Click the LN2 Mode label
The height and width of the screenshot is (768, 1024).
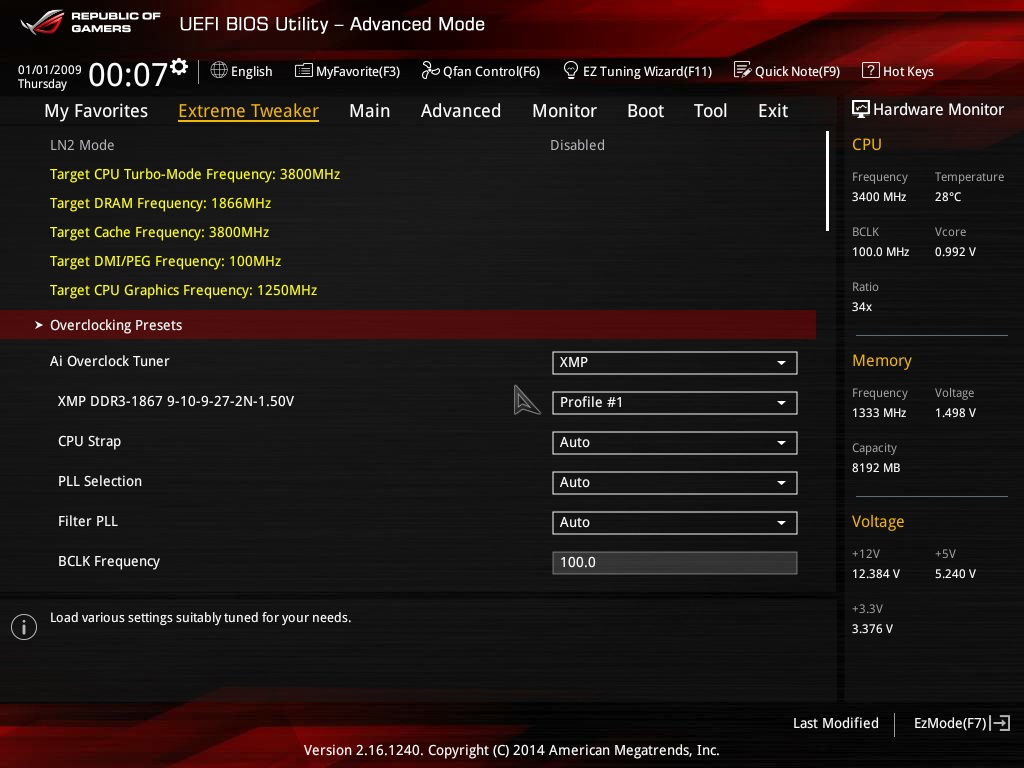(82, 145)
